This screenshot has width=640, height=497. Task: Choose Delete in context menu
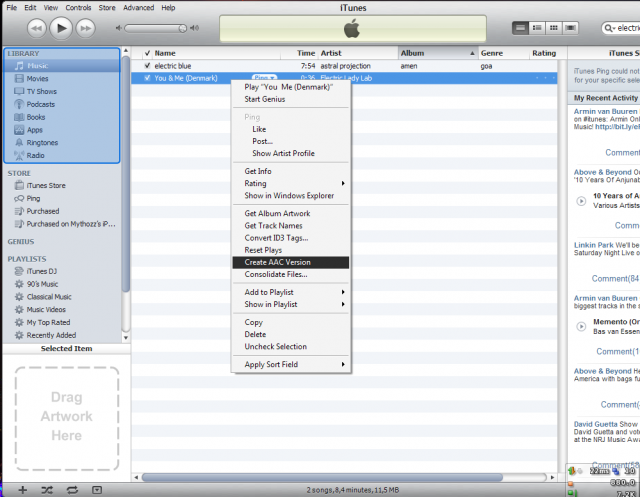click(x=291, y=334)
